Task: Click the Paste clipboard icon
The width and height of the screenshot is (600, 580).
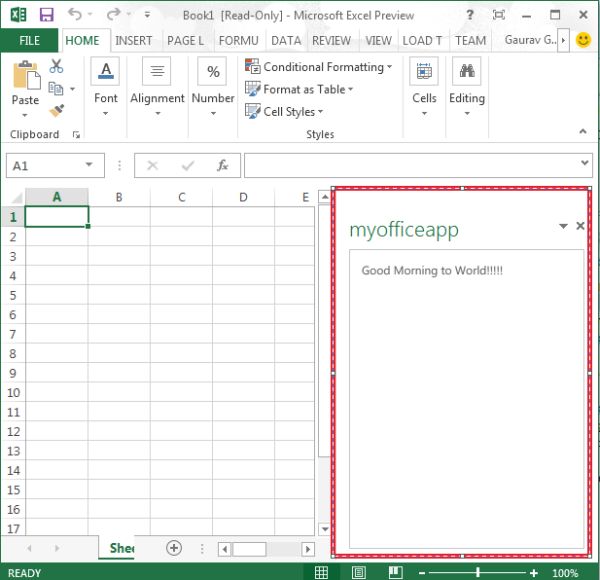Action: pyautogui.click(x=26, y=75)
